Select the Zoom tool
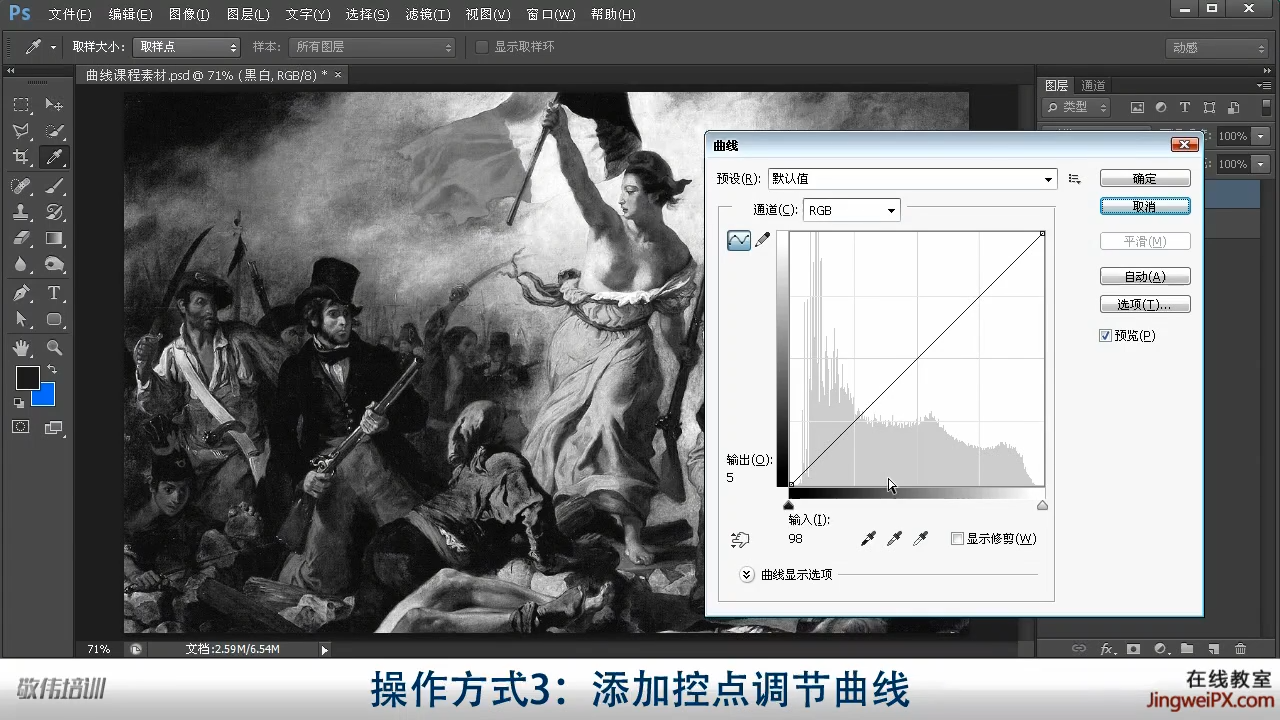1280x720 pixels. [54, 348]
